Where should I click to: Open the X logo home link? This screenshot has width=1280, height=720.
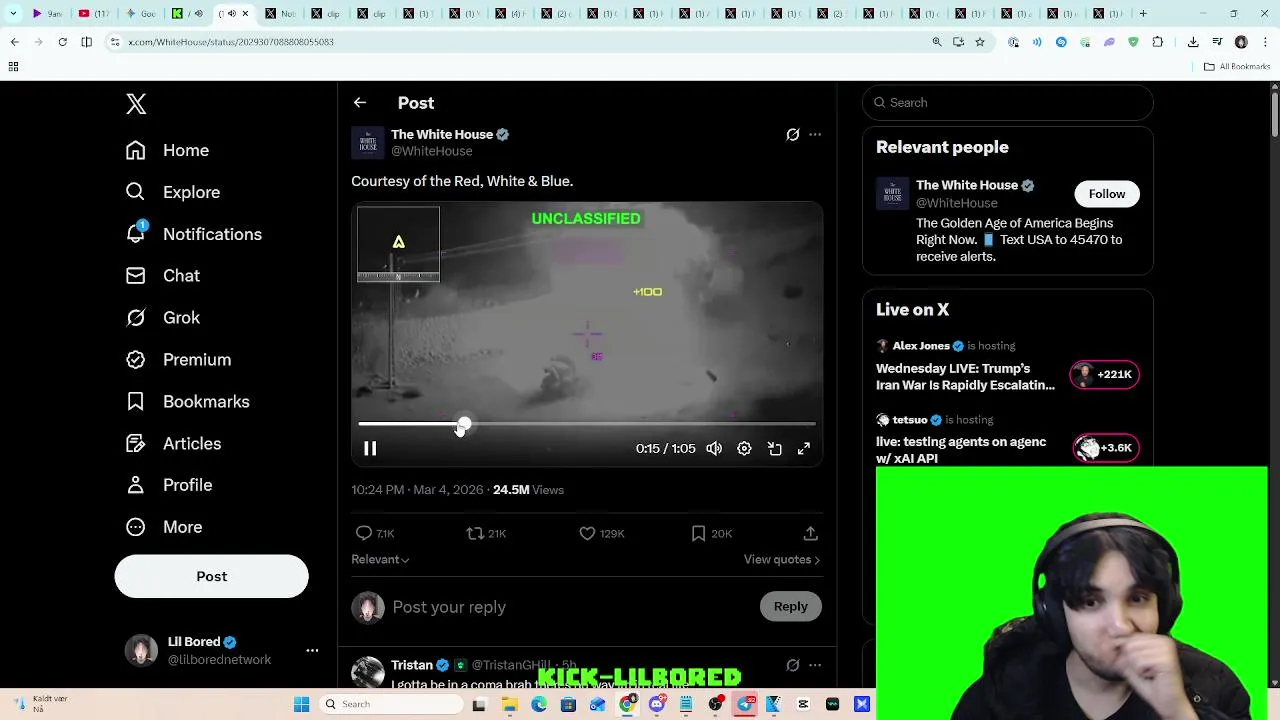136,104
